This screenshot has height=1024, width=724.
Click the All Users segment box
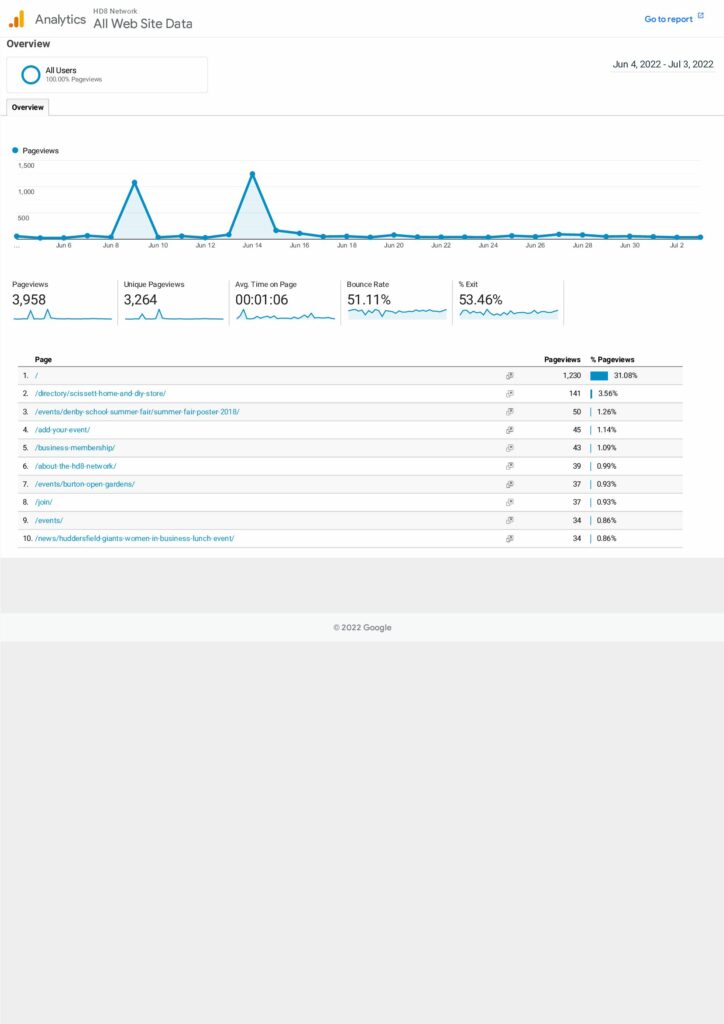pos(107,75)
